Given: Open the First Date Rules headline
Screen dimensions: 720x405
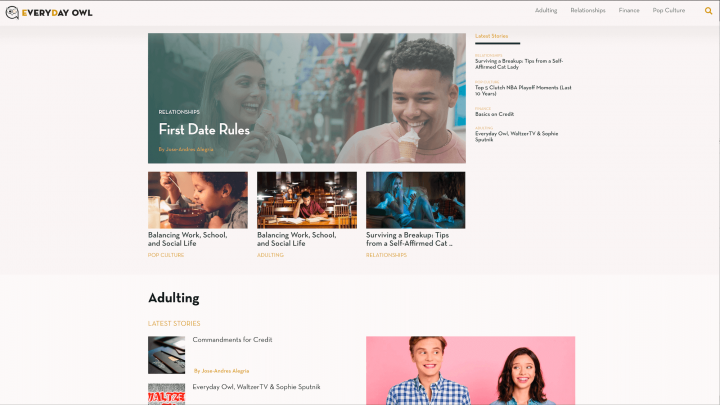Looking at the screenshot, I should click(x=204, y=129).
